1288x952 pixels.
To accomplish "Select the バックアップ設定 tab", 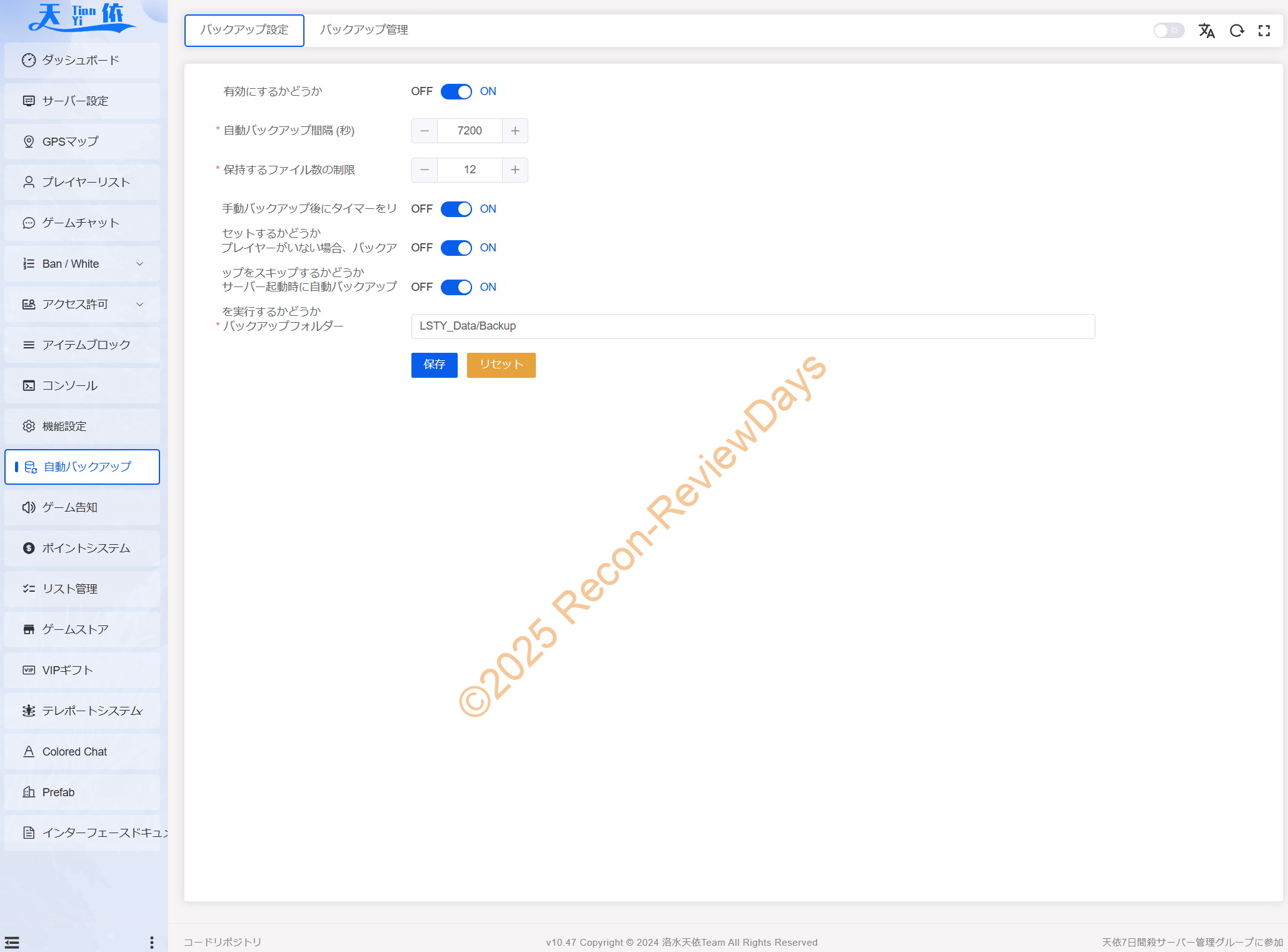I will (244, 30).
